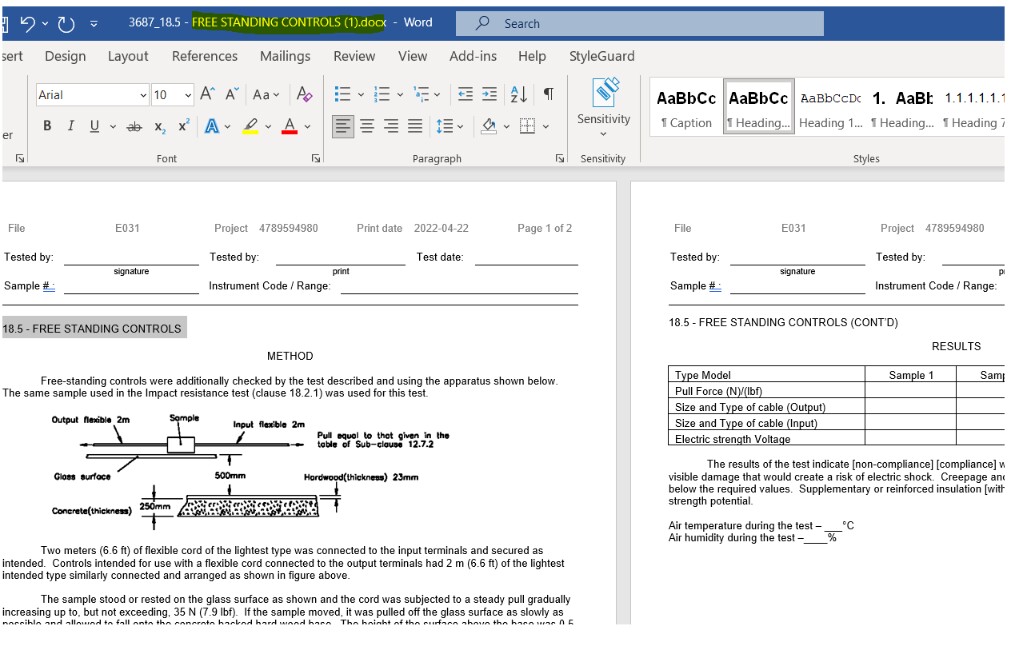Click the Clear All Formatting icon
This screenshot has height=670, width=1015.
click(x=304, y=95)
